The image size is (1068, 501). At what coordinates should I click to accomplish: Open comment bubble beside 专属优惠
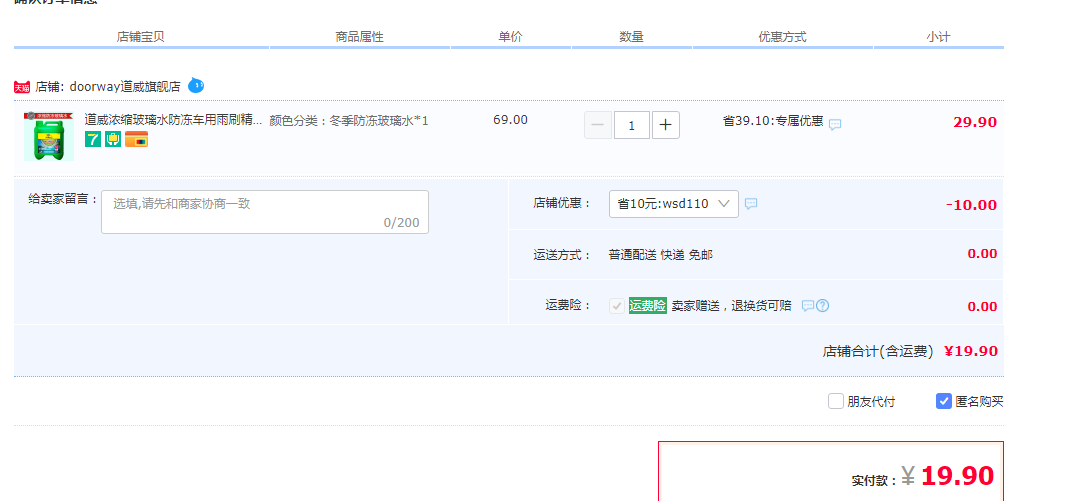tap(835, 125)
